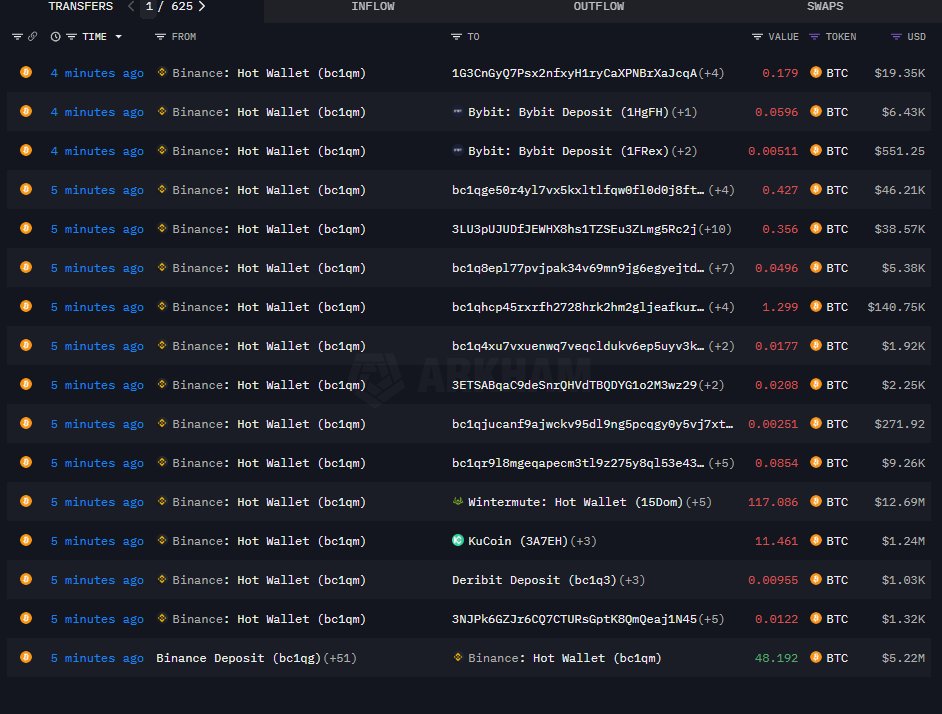Click the orange BTC token icon in the first row
Image resolution: width=942 pixels, height=714 pixels.
coord(815,72)
